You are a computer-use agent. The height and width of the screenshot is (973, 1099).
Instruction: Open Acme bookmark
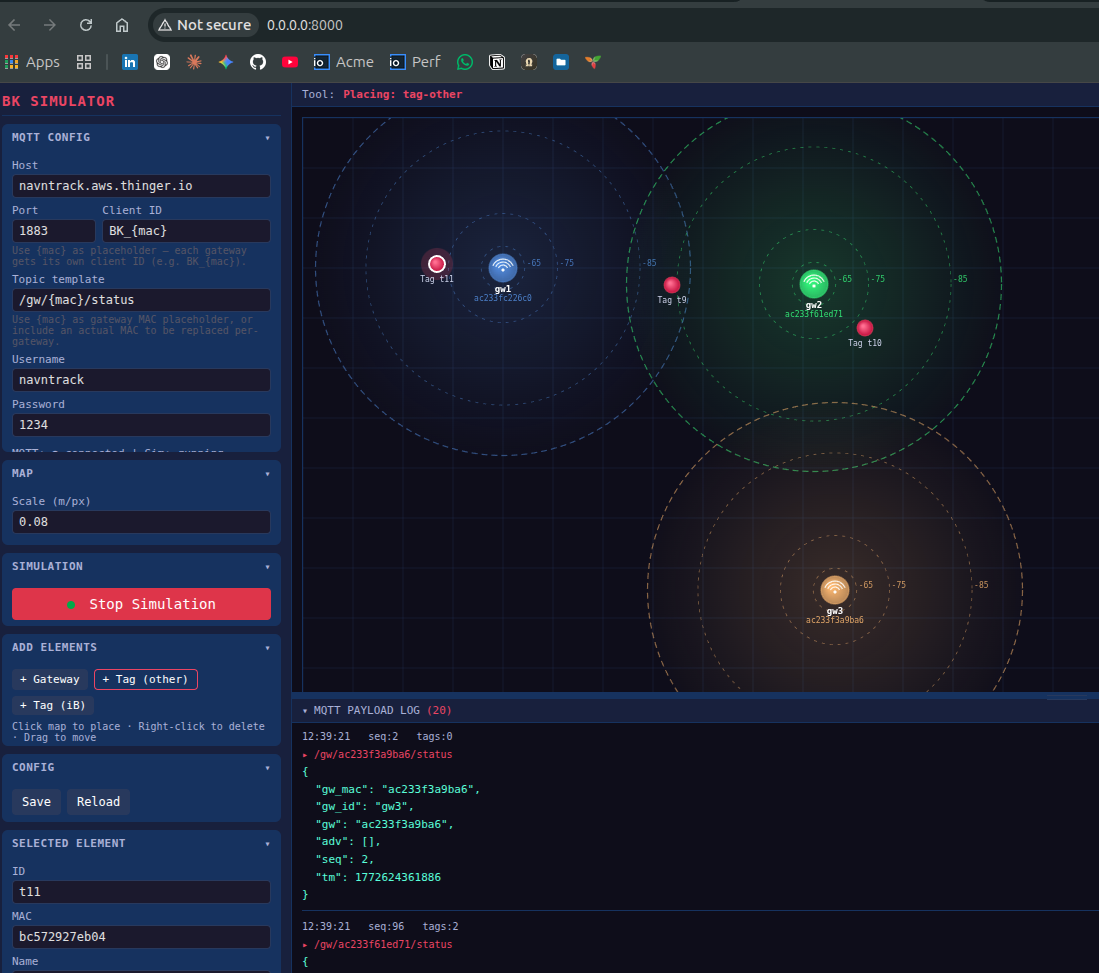click(x=343, y=62)
